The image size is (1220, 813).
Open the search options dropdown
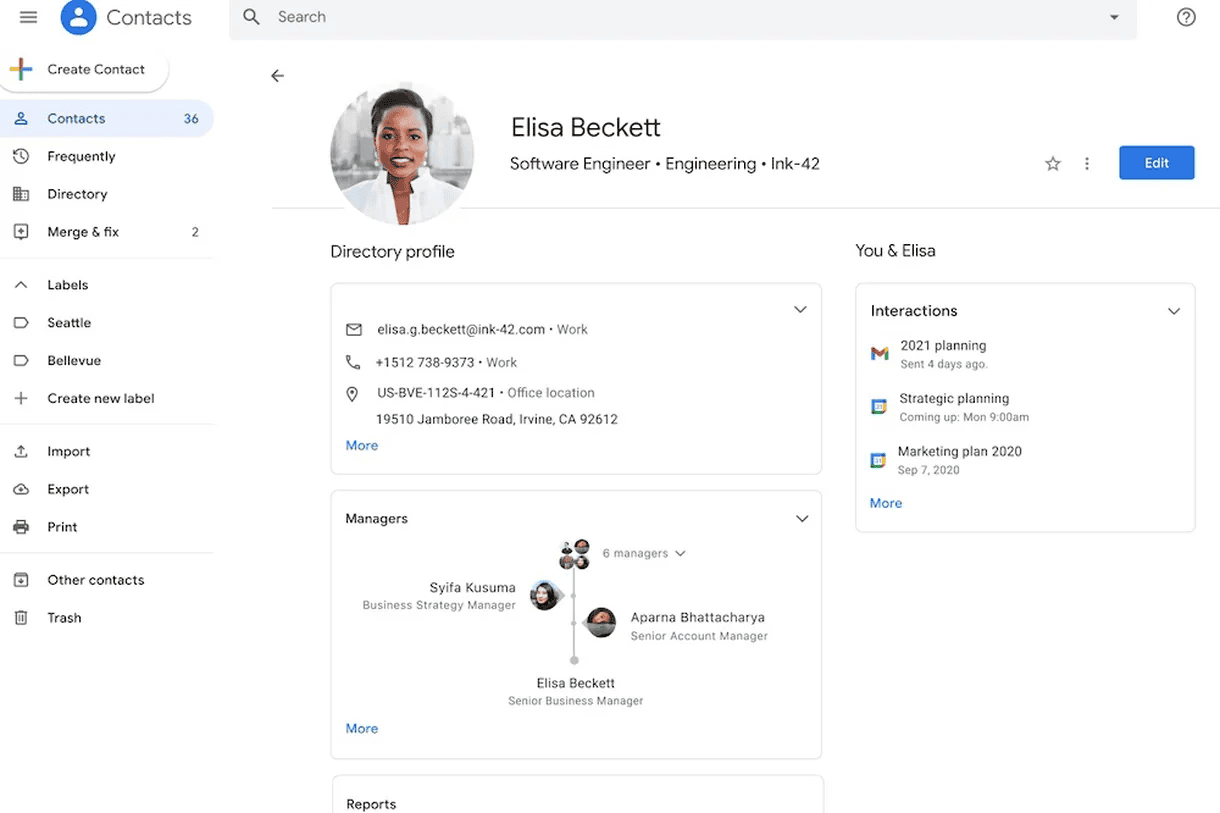point(1114,17)
